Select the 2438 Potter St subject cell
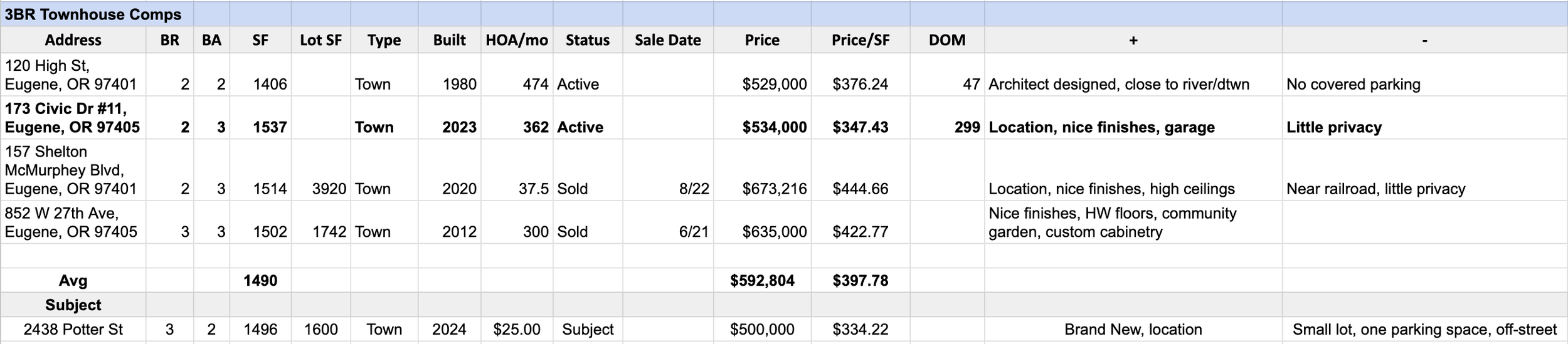 coord(73,330)
